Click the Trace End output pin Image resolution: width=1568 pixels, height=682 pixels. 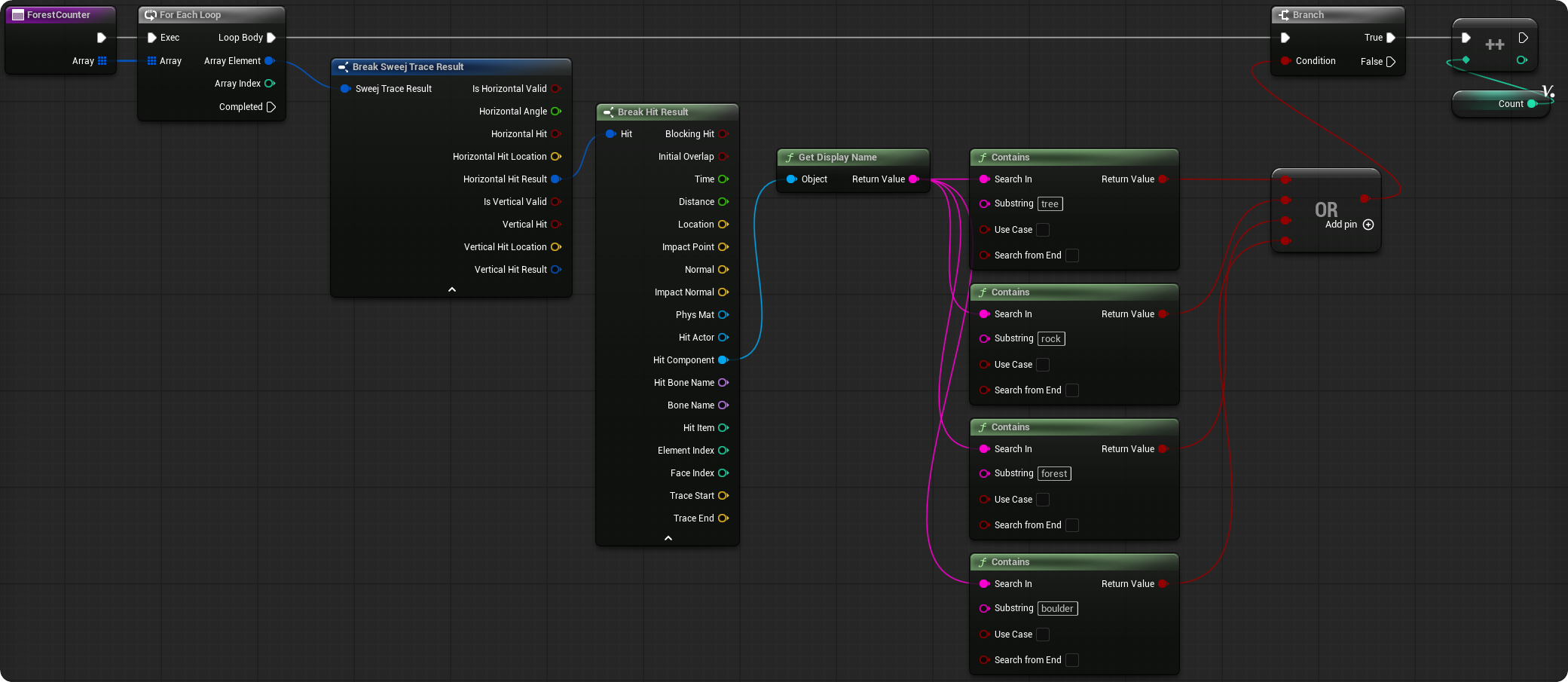tap(723, 518)
